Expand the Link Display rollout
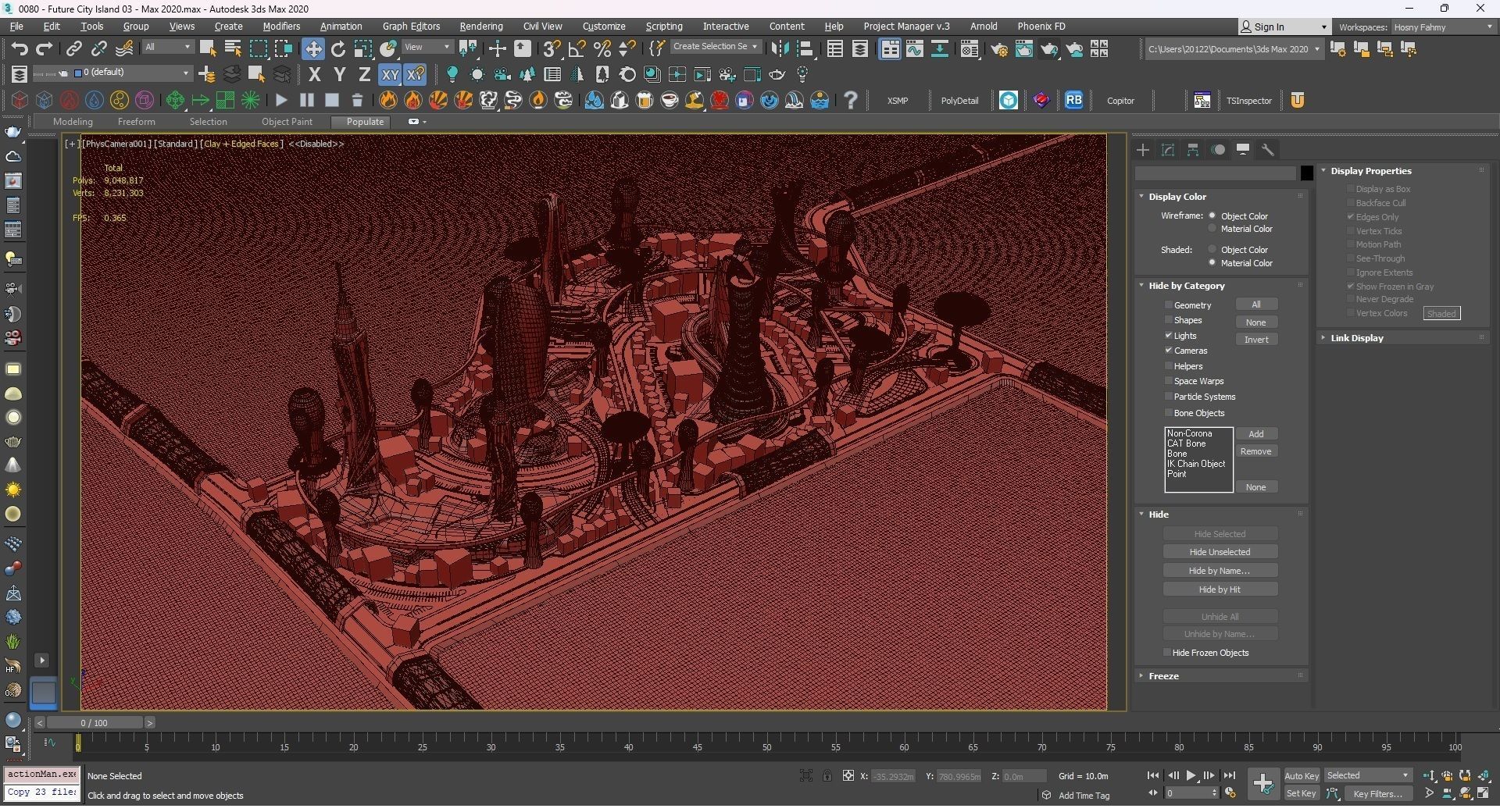The image size is (1500, 812). [1356, 338]
